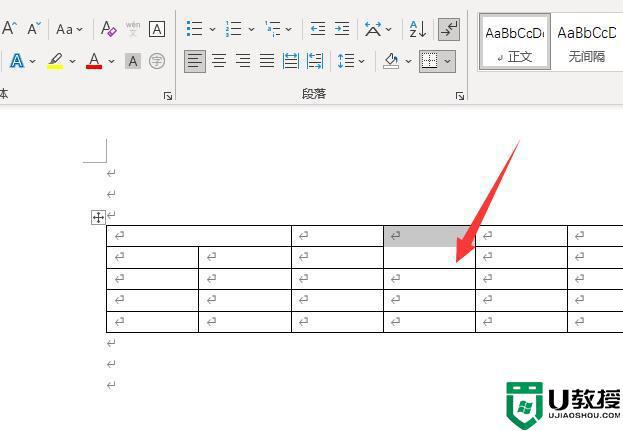Viewport: 623px width, 431px height.
Task: Open the Bullets library dropdown arrow
Action: [212, 29]
